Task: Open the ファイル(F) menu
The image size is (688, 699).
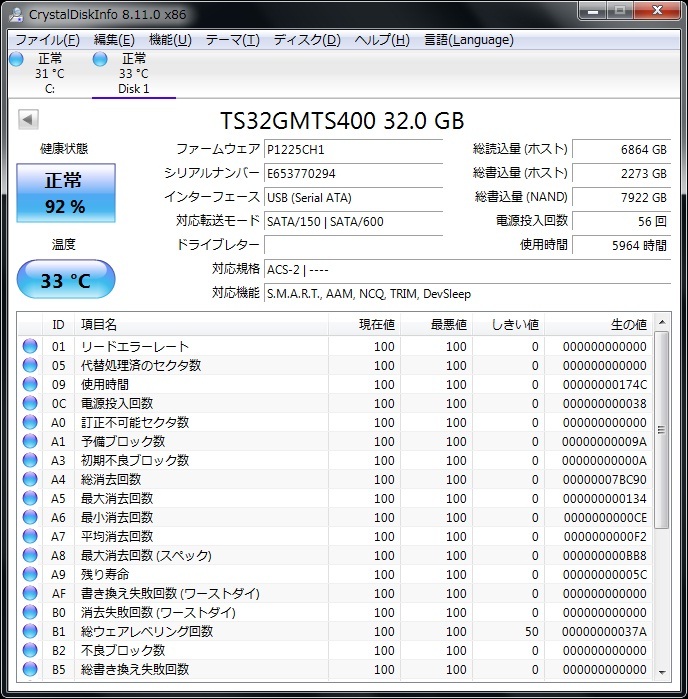Action: 47,40
